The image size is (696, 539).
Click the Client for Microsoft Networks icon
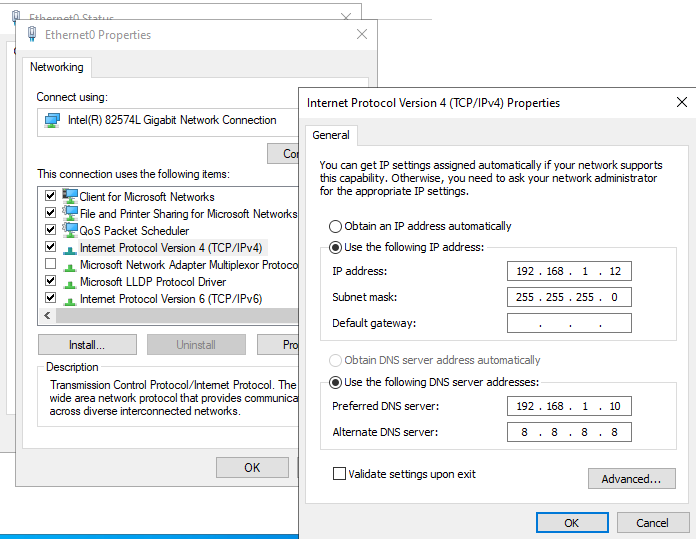coord(70,196)
